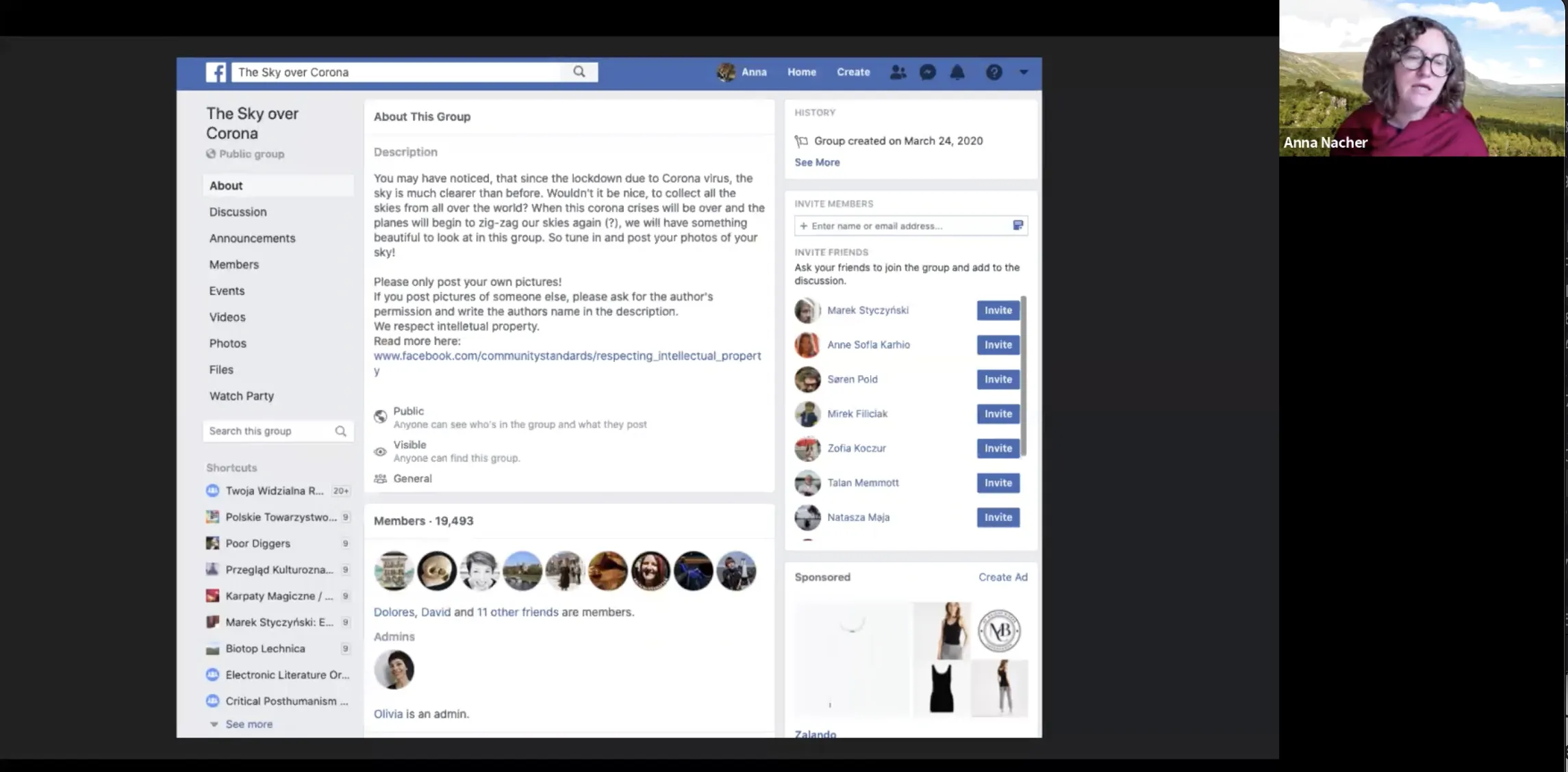The width and height of the screenshot is (1568, 772).
Task: Click the Help question mark icon
Action: click(994, 72)
